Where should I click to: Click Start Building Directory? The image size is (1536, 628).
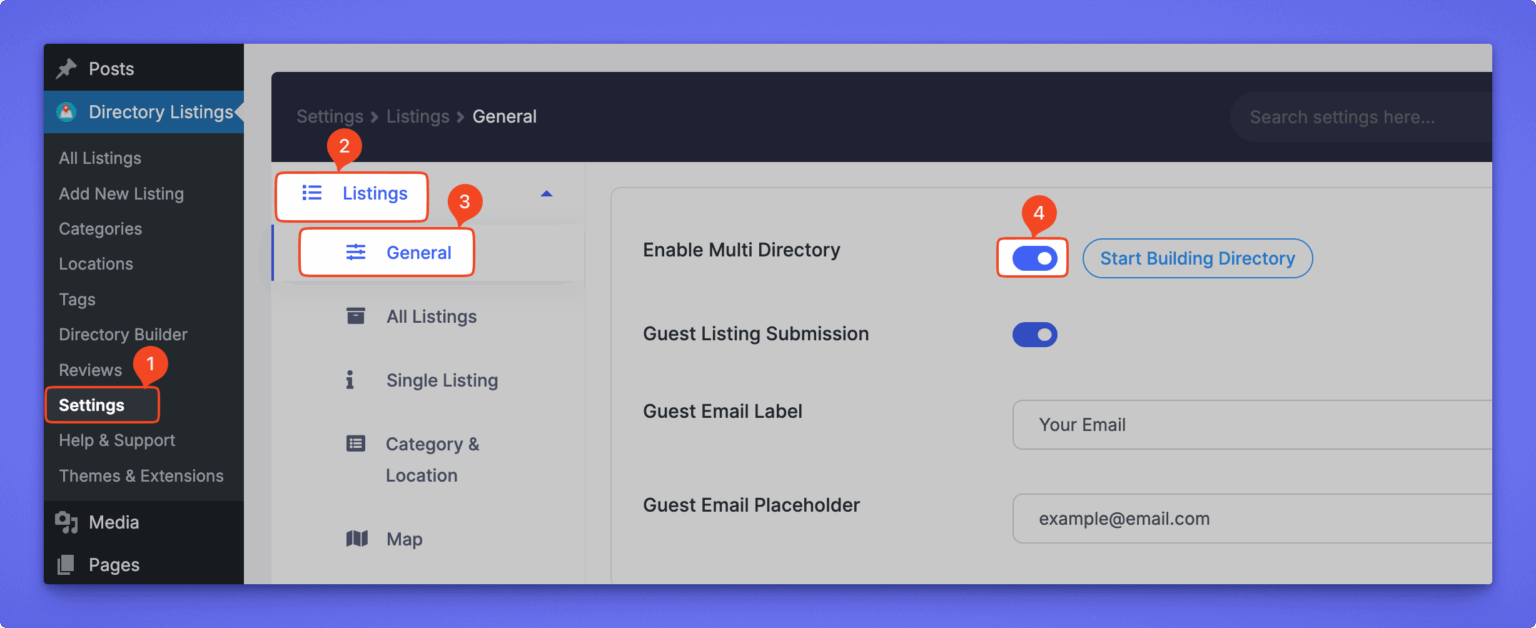[x=1197, y=258]
